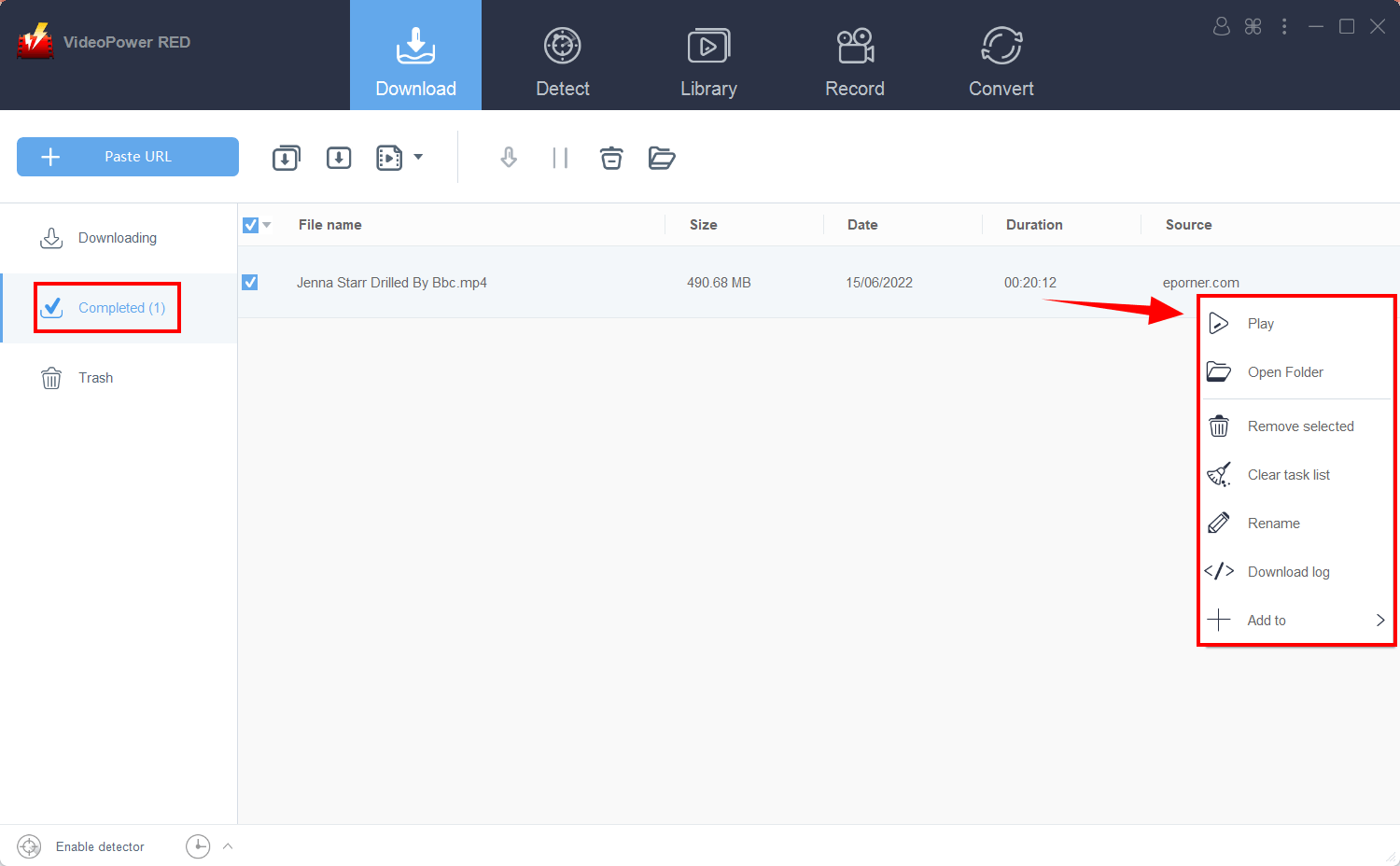Viewport: 1400px width, 866px height.
Task: Expand the video format dropdown arrow
Action: tap(418, 157)
